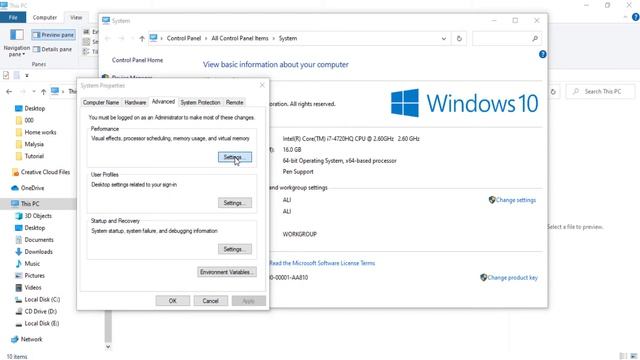Open Startup and Recovery Settings button

pos(235,249)
